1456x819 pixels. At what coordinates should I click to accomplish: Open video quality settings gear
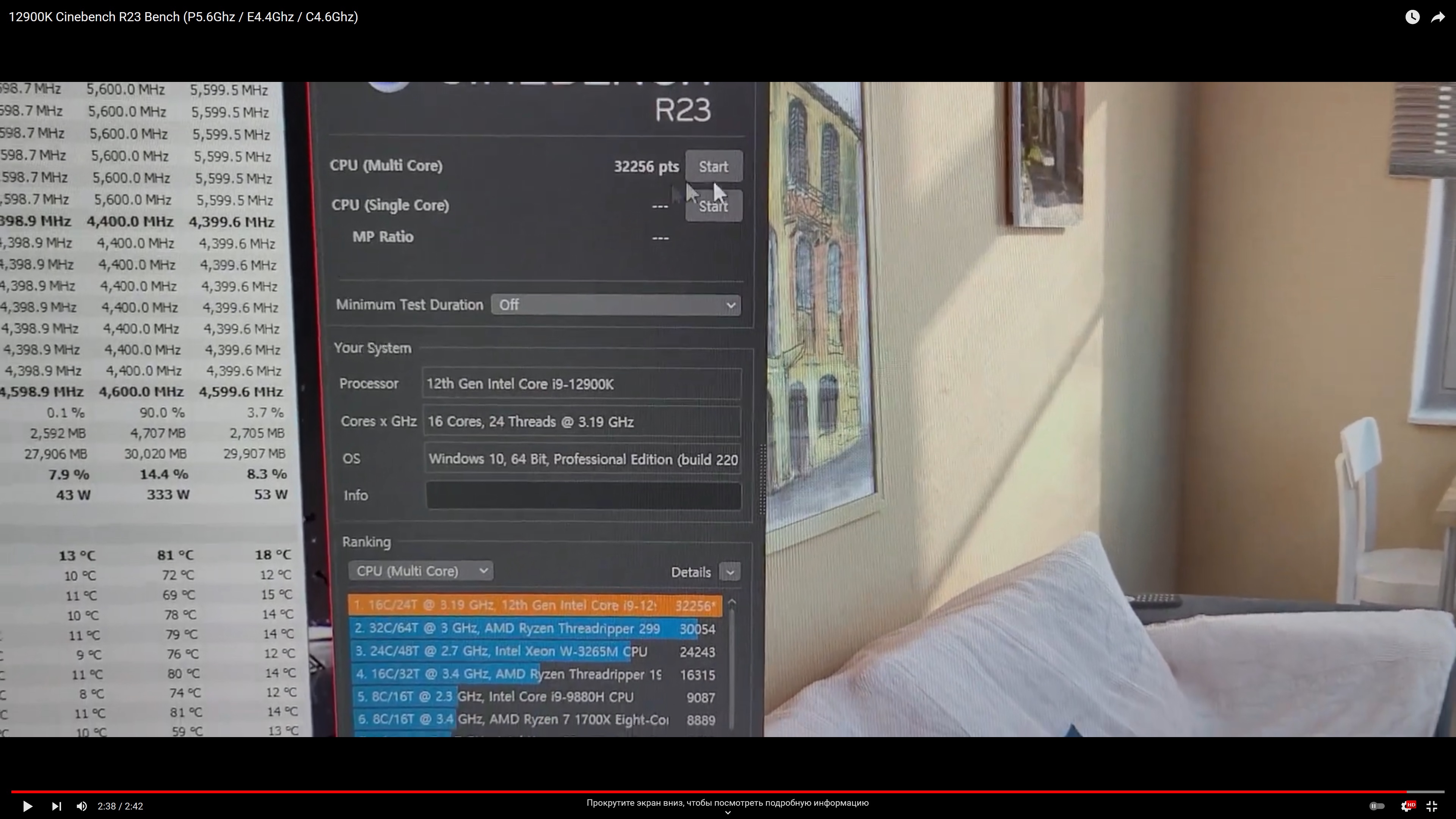[1407, 806]
